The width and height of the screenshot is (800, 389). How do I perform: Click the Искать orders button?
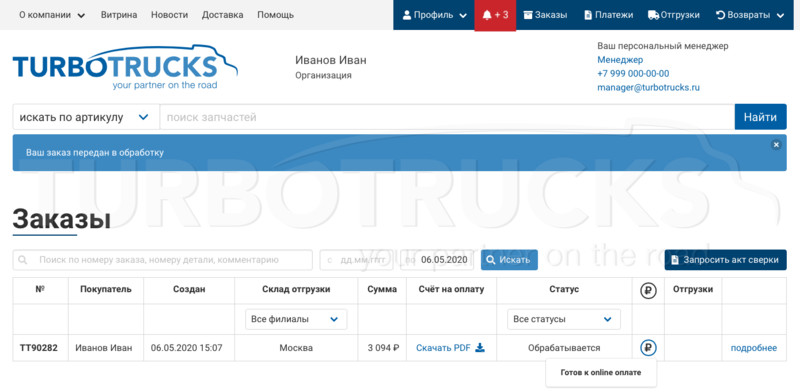click(509, 260)
